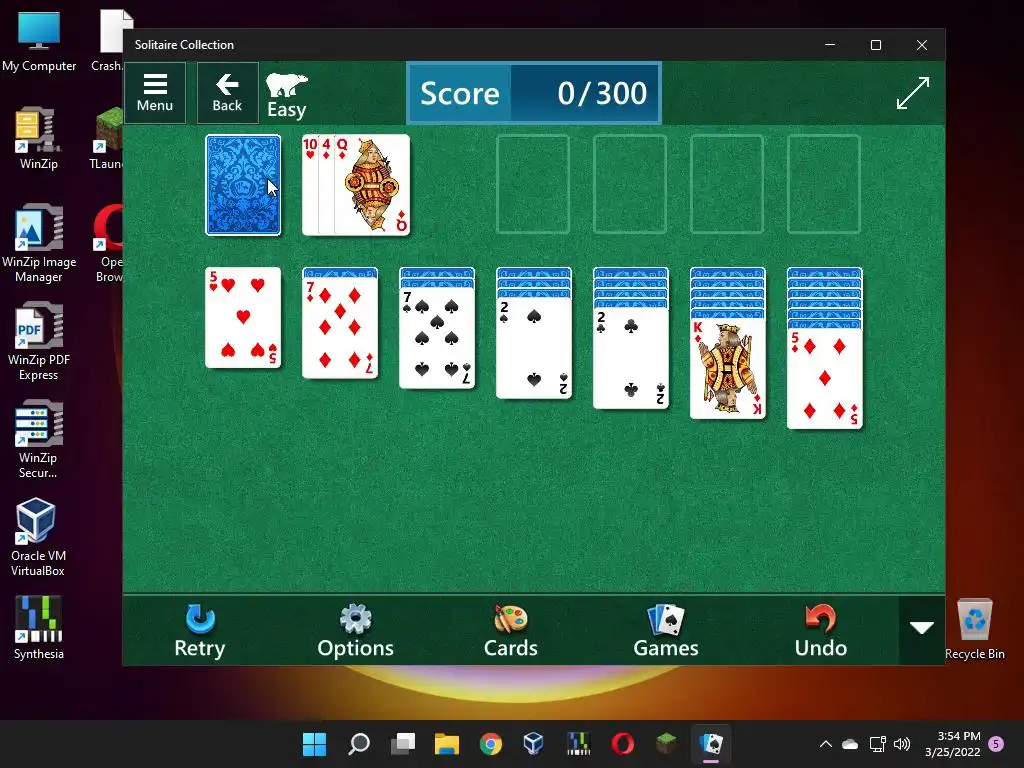
Task: Open the Solitaire hamburger Menu
Action: (x=155, y=93)
